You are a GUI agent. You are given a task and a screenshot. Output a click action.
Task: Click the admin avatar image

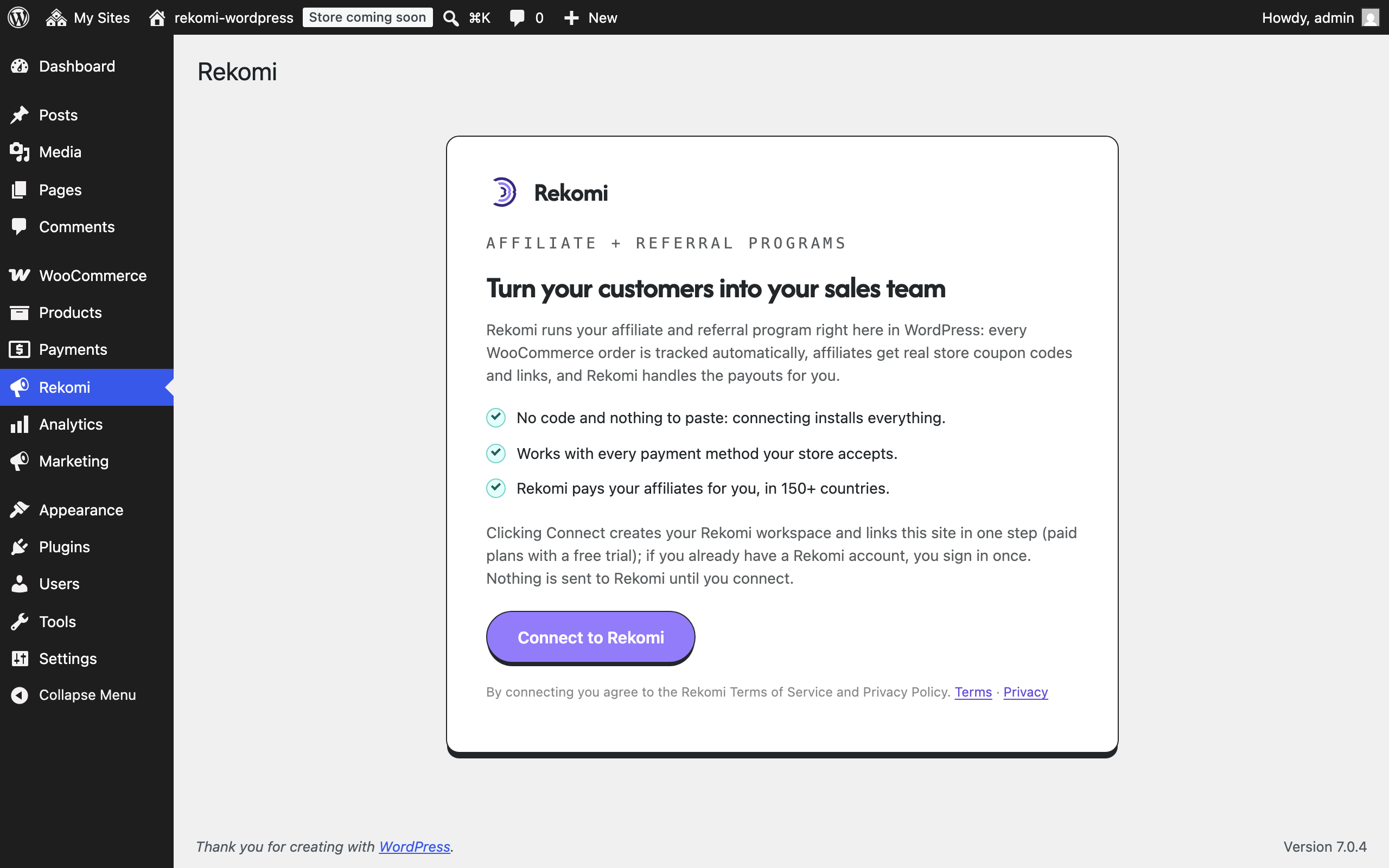(1370, 17)
